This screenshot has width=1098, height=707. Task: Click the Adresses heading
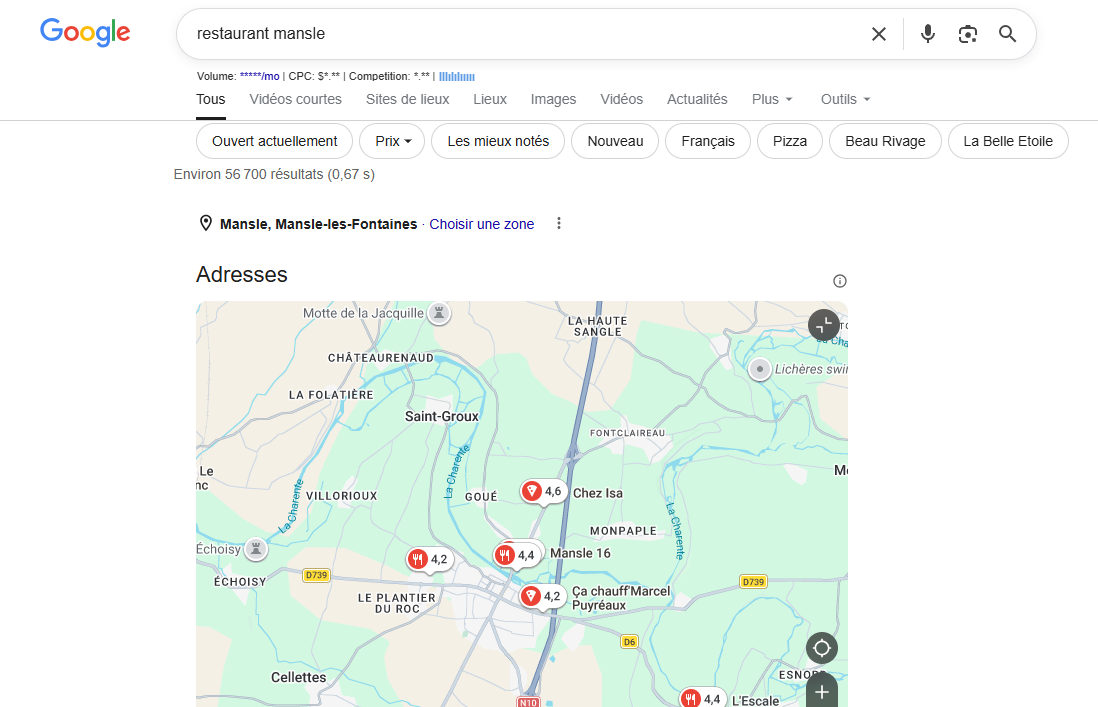(242, 274)
